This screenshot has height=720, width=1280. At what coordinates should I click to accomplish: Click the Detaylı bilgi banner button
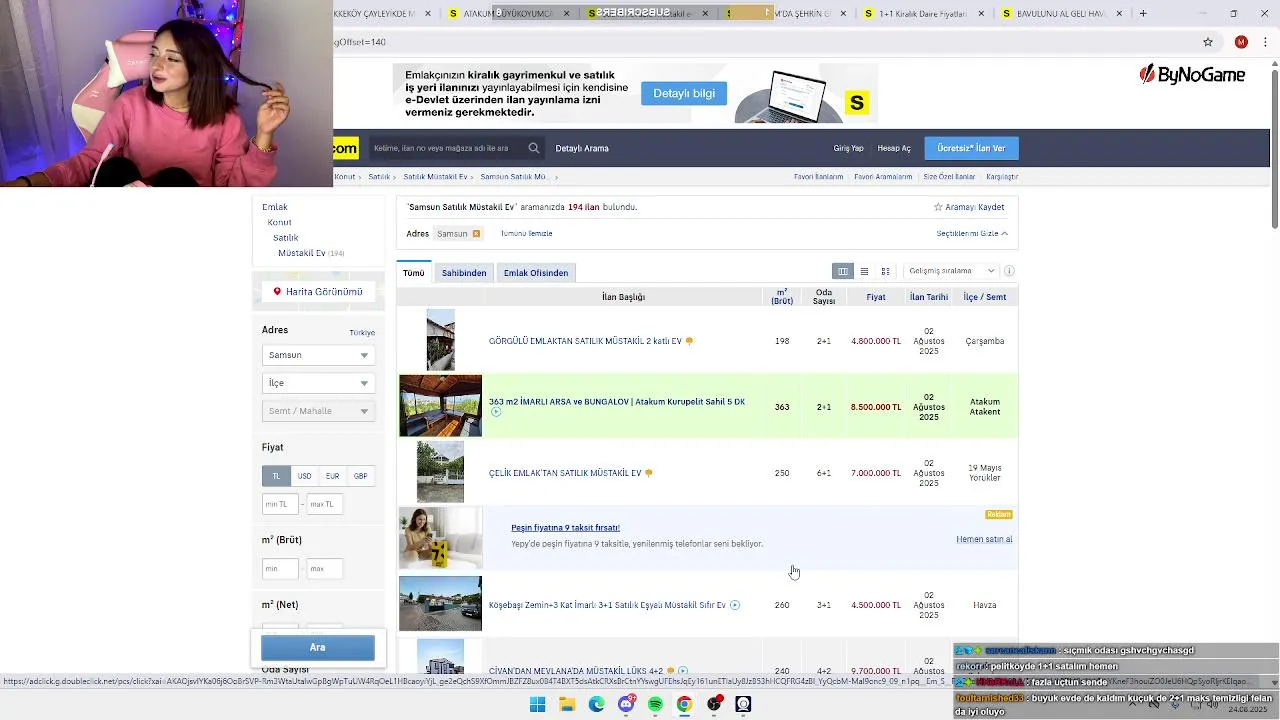(684, 93)
